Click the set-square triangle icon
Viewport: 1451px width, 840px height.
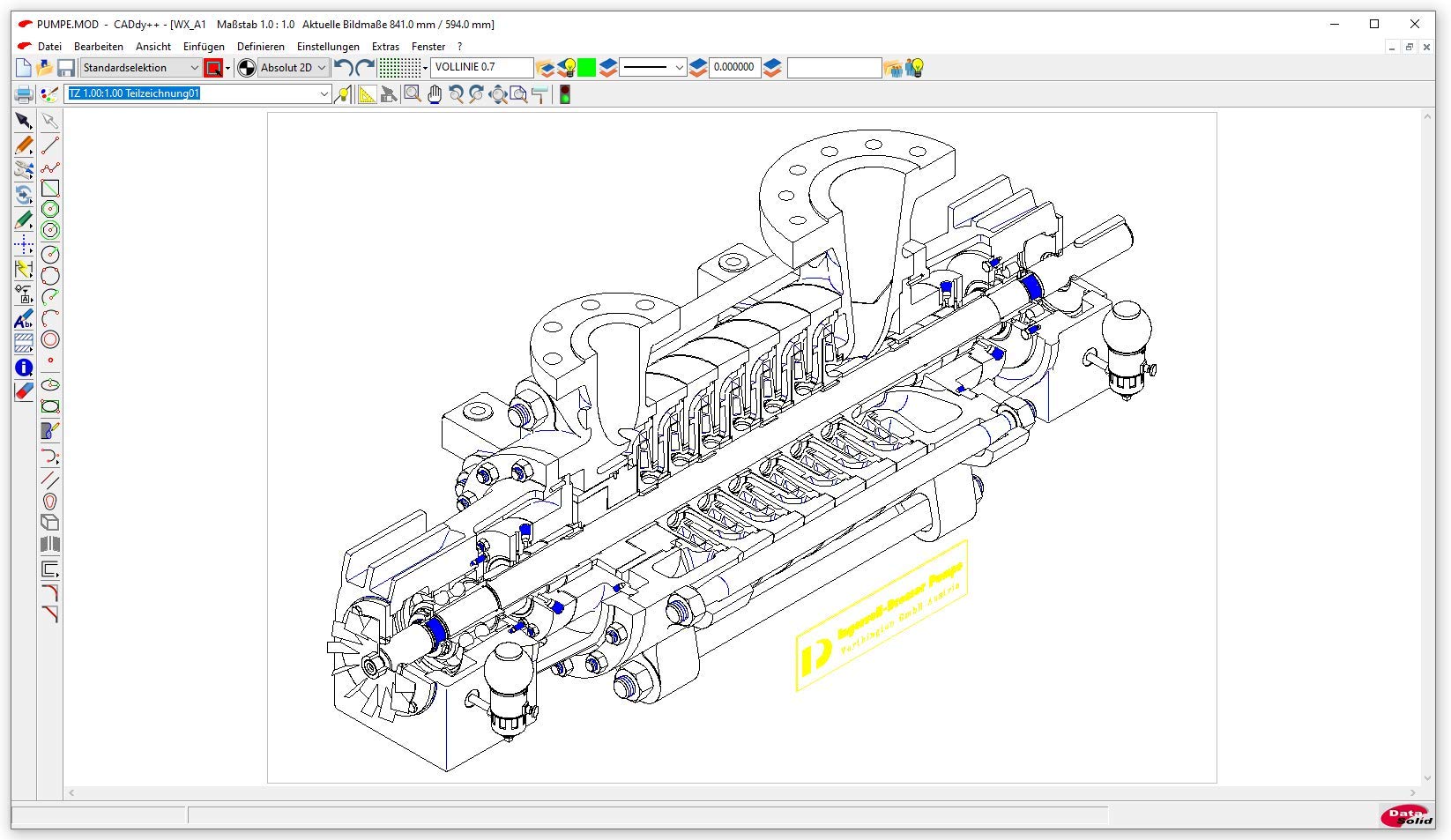(x=367, y=94)
